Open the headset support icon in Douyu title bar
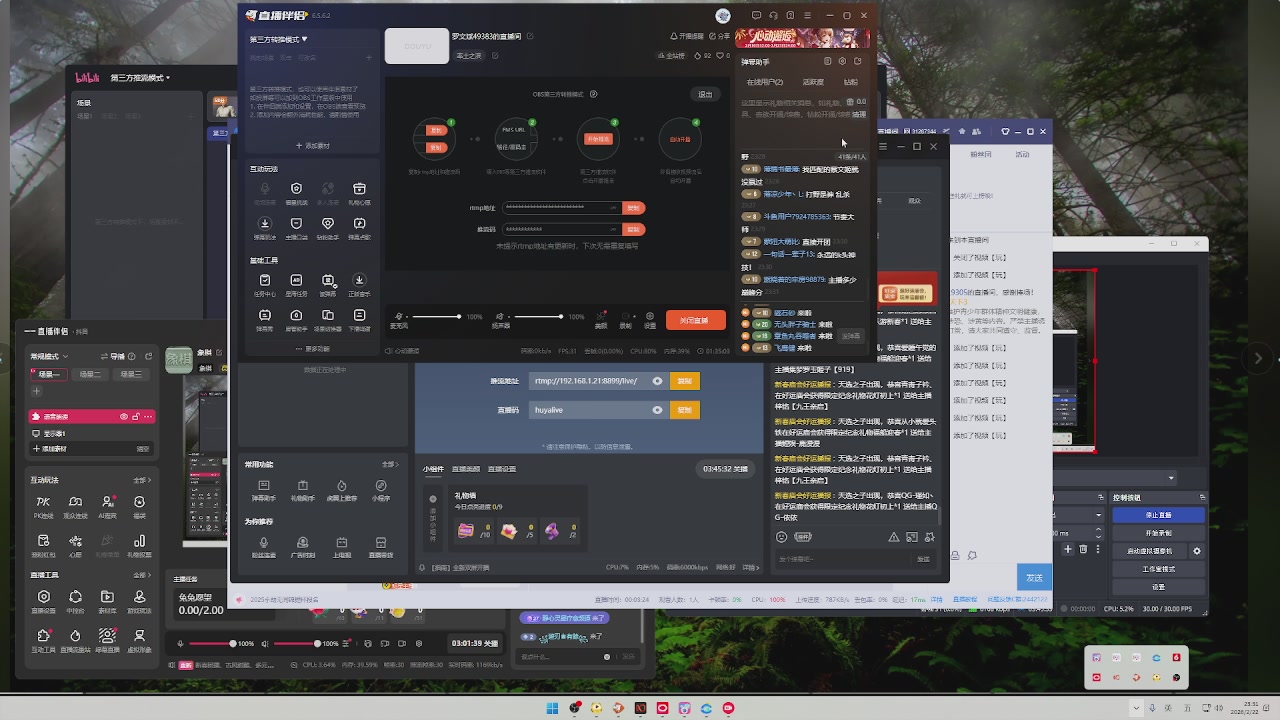The width and height of the screenshot is (1280, 720). [x=773, y=16]
